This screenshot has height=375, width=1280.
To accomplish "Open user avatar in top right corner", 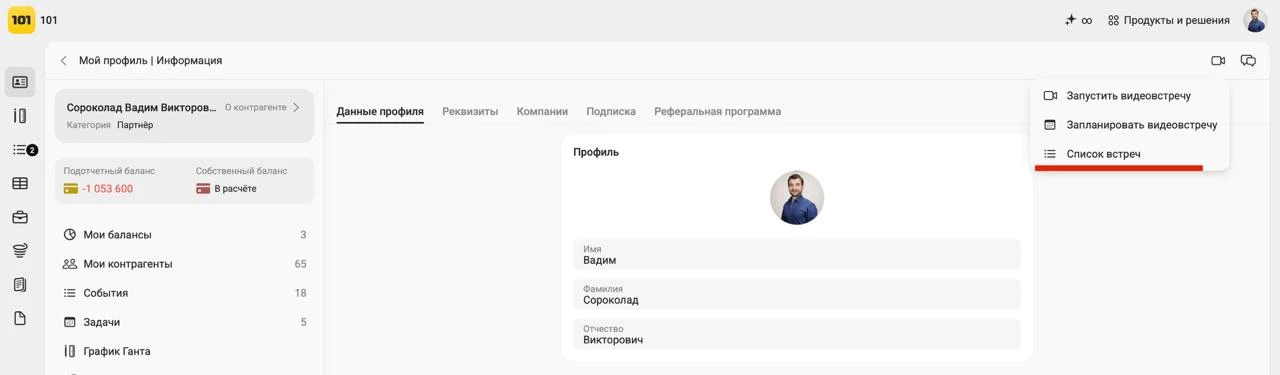I will (1255, 20).
